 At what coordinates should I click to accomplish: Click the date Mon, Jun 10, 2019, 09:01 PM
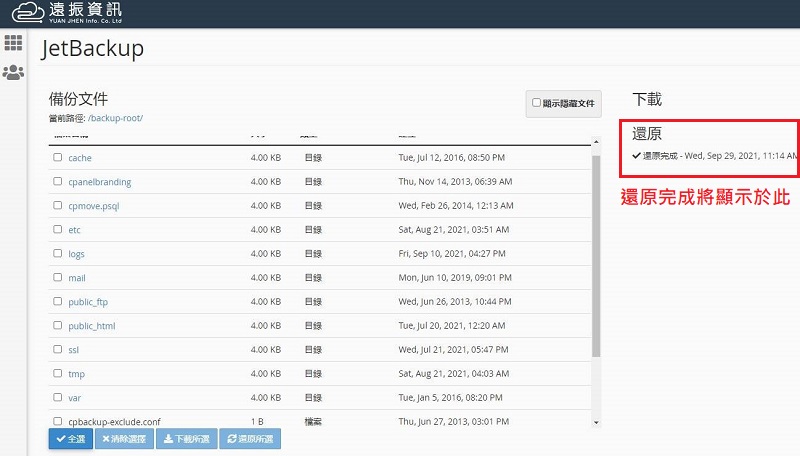(x=455, y=277)
